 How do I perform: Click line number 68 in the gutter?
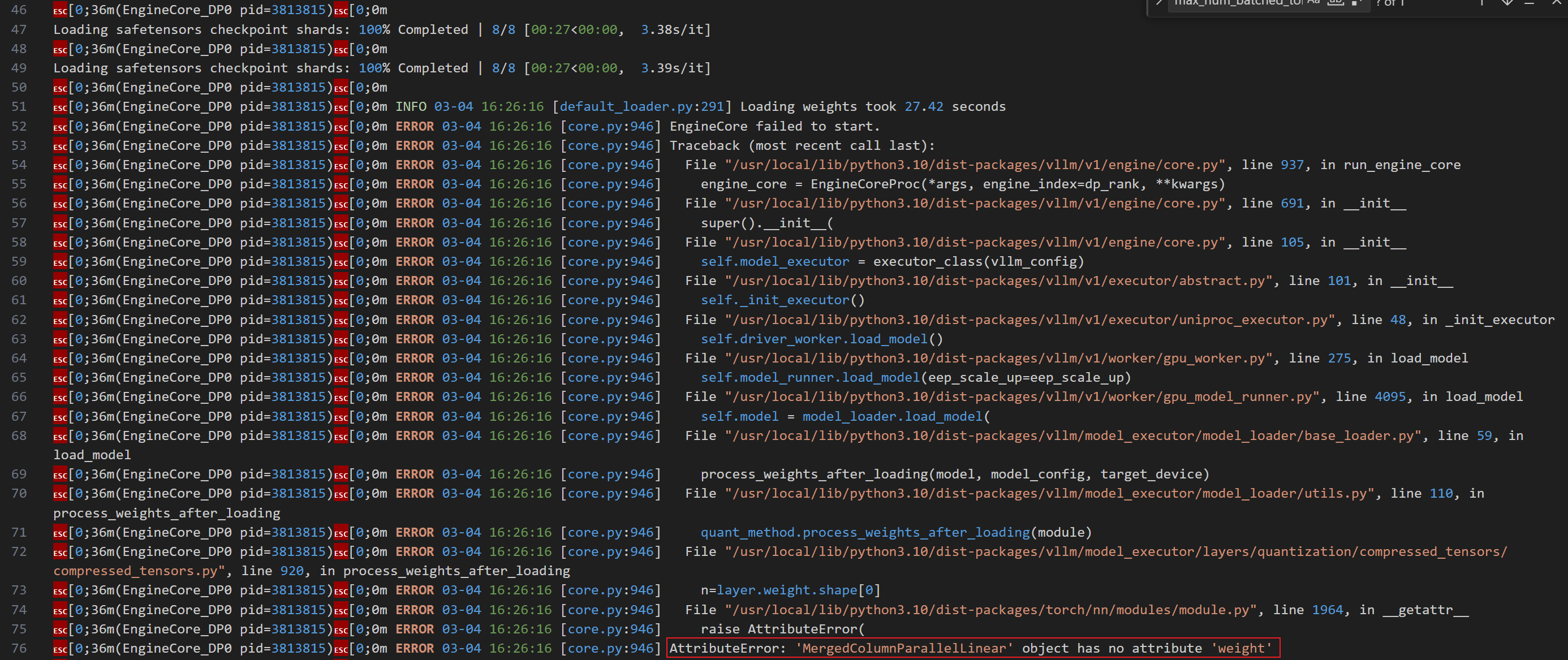pyautogui.click(x=19, y=436)
